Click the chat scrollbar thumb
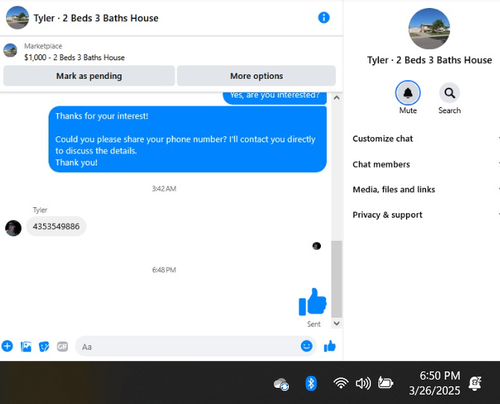The height and width of the screenshot is (404, 500). tap(337, 279)
